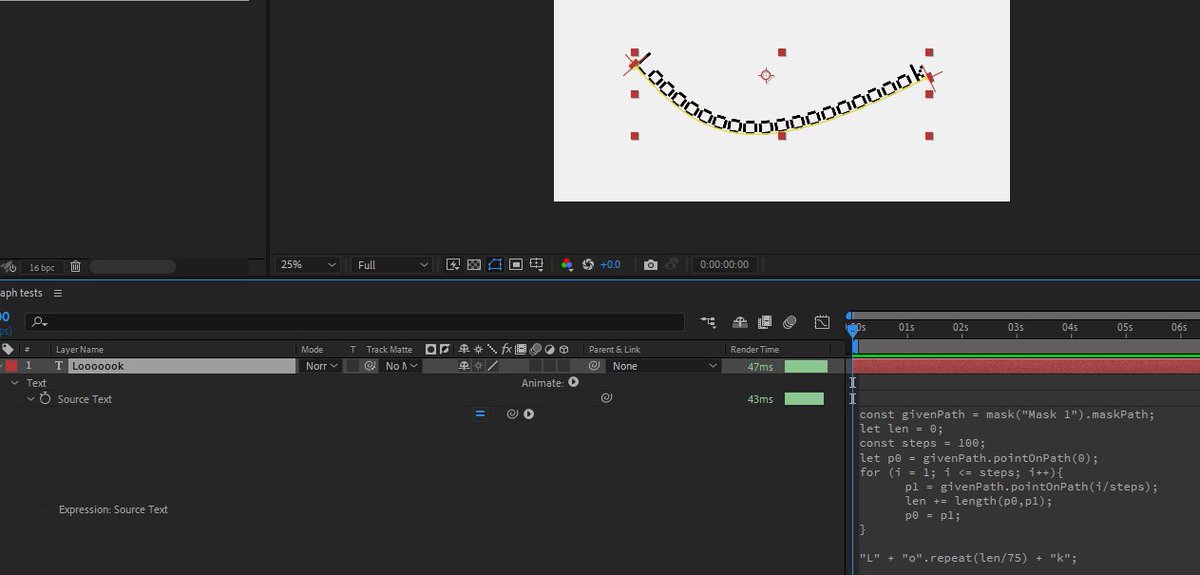
Task: Click the 0:00:00:00 preview time
Action: coord(725,265)
